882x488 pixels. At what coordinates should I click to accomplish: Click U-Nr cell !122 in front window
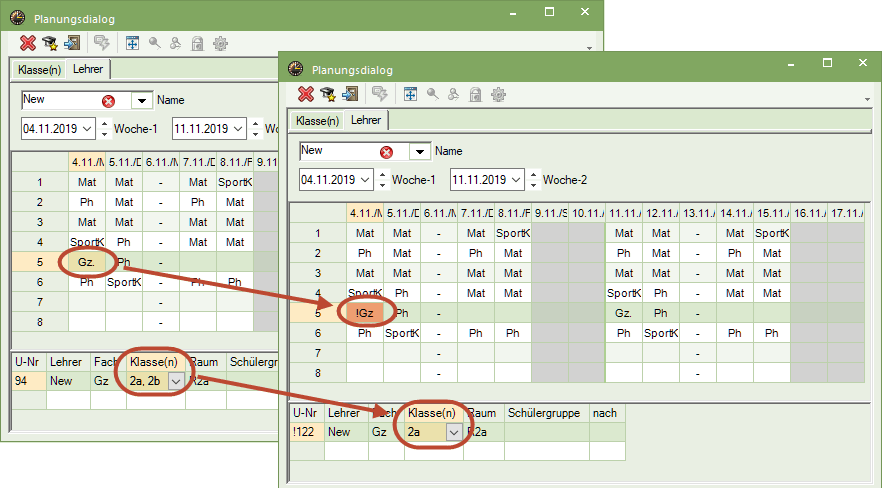pyautogui.click(x=308, y=432)
